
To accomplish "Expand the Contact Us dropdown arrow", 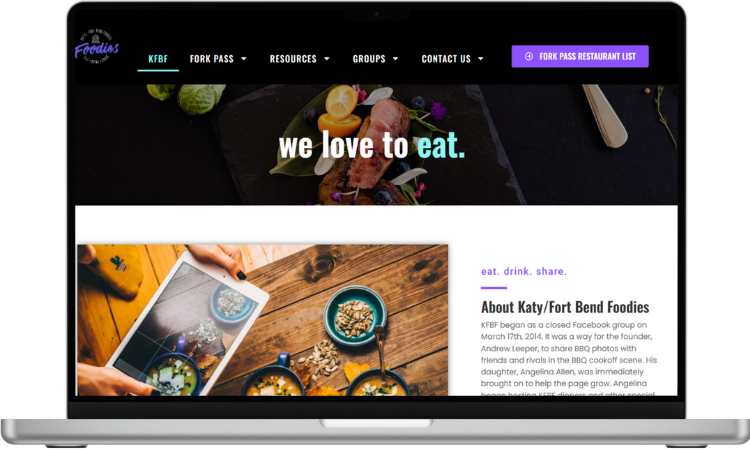I will 481,59.
